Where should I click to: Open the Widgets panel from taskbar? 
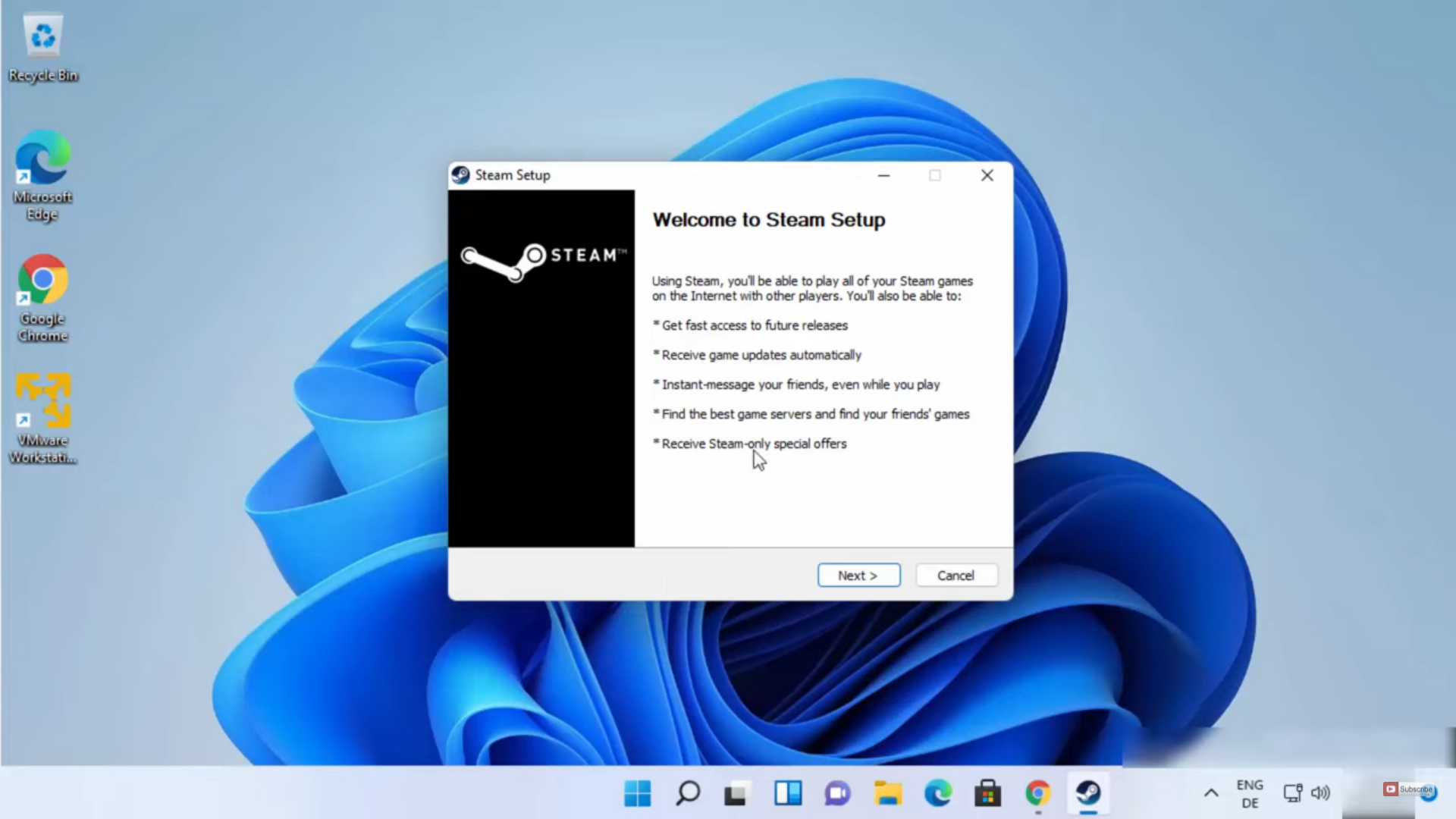(x=788, y=793)
